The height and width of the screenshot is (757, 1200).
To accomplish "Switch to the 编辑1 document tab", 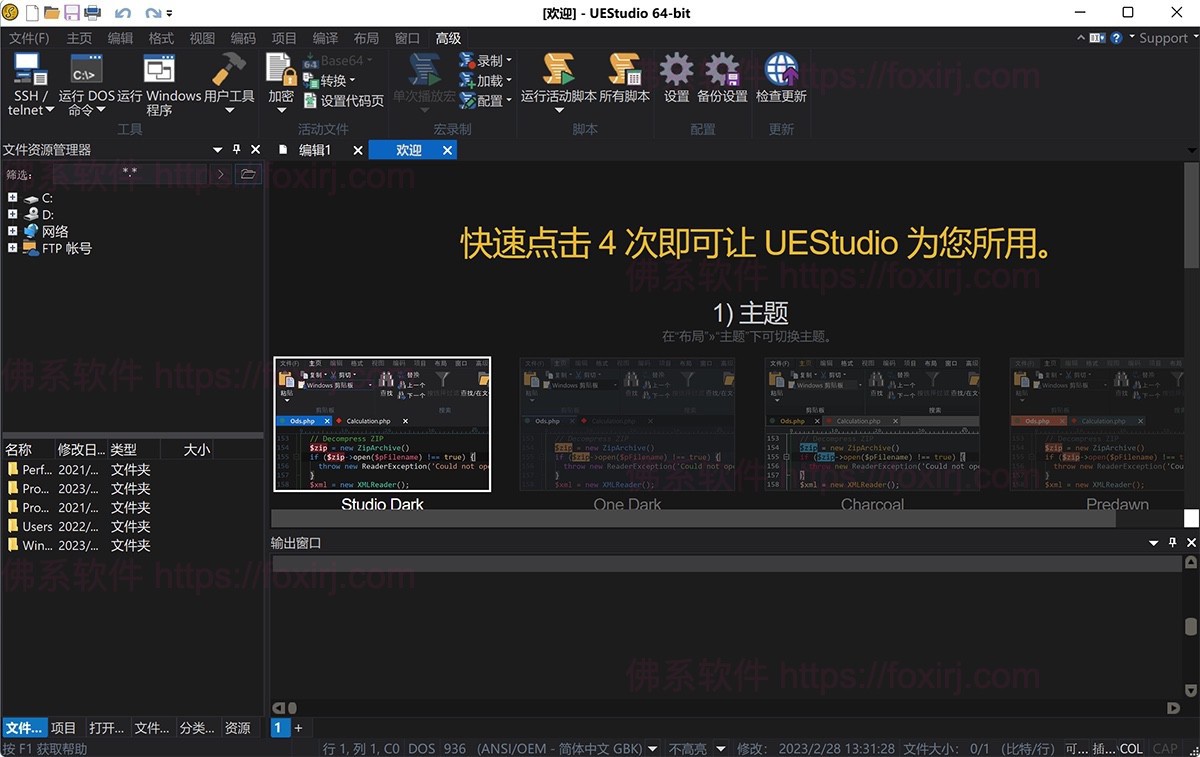I will (315, 149).
